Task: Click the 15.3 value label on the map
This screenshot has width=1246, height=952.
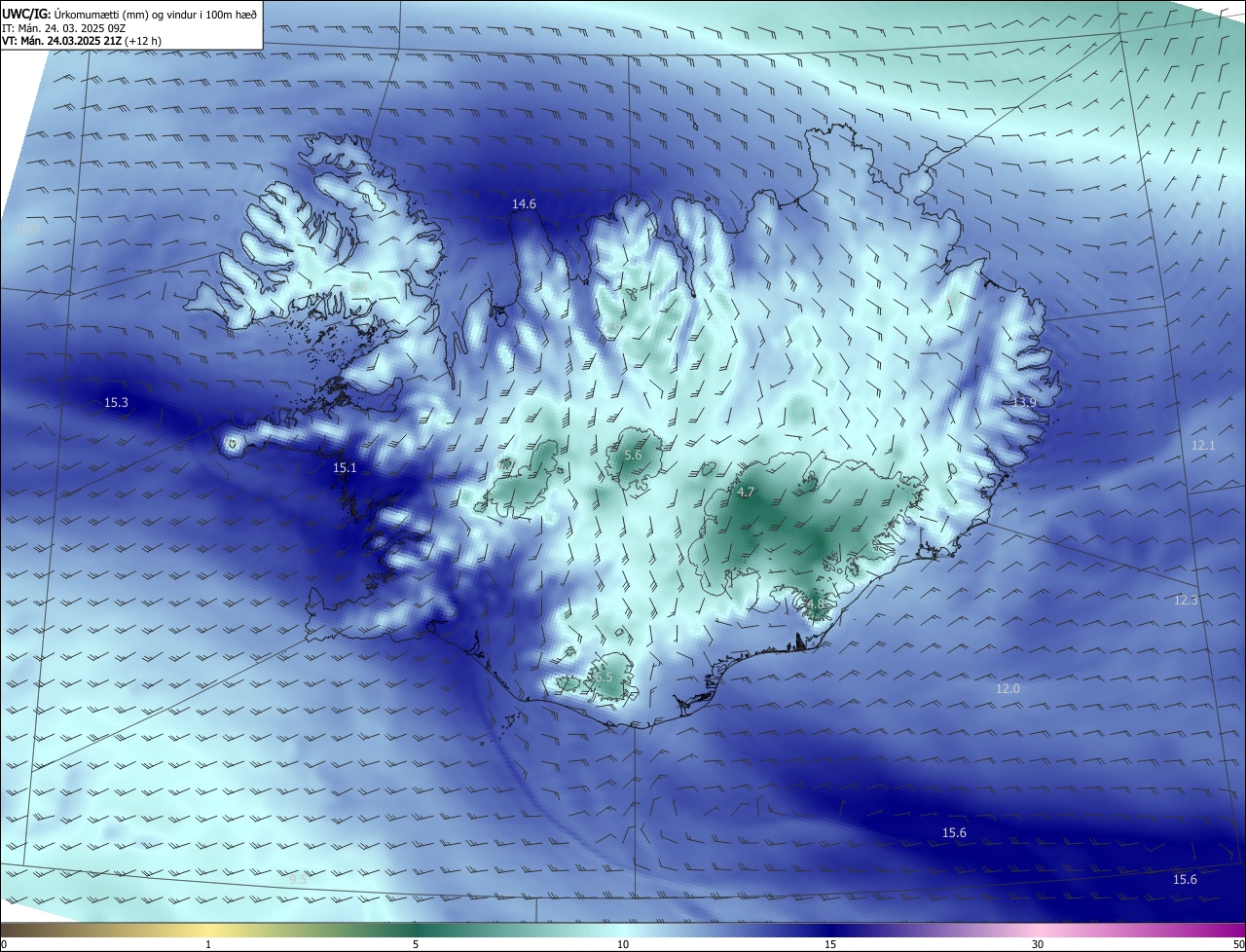Action: point(116,402)
